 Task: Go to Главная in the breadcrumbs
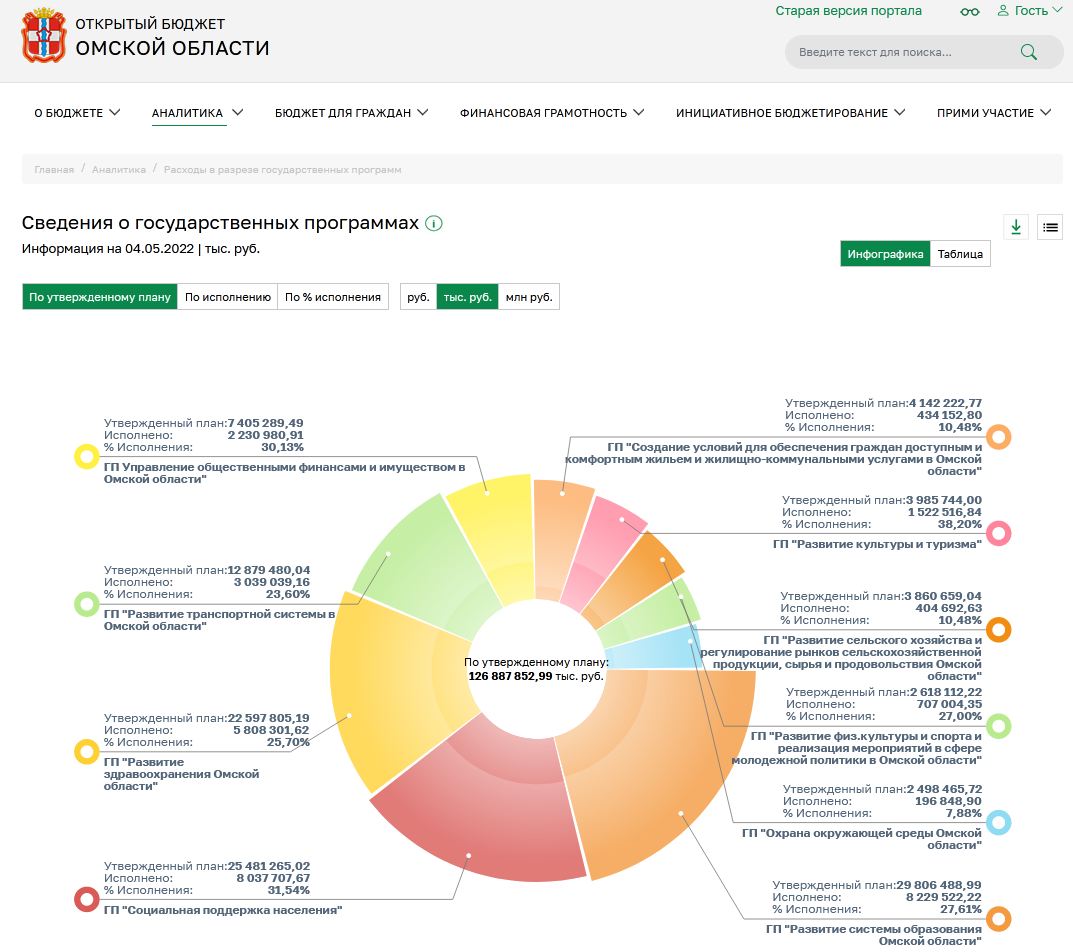[x=54, y=170]
